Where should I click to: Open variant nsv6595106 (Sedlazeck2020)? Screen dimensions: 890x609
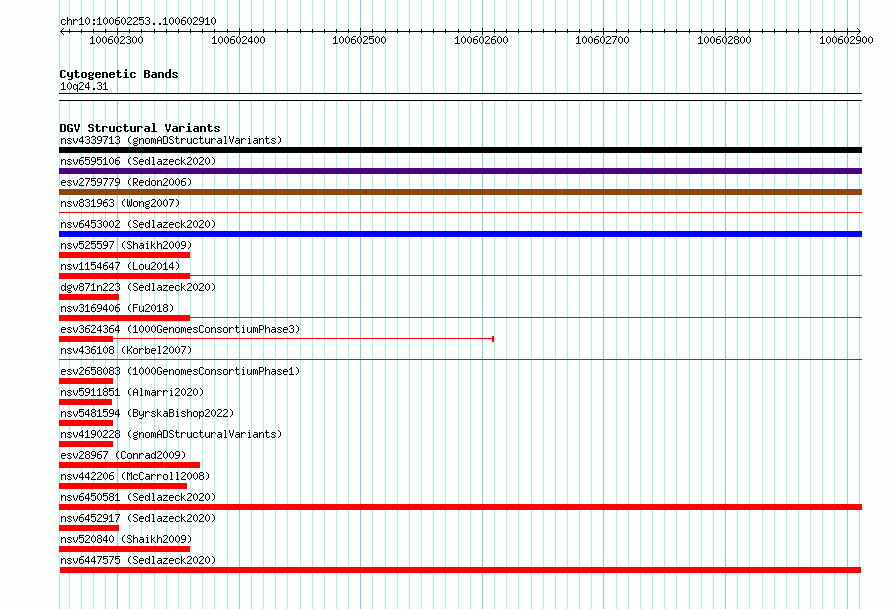[138, 161]
